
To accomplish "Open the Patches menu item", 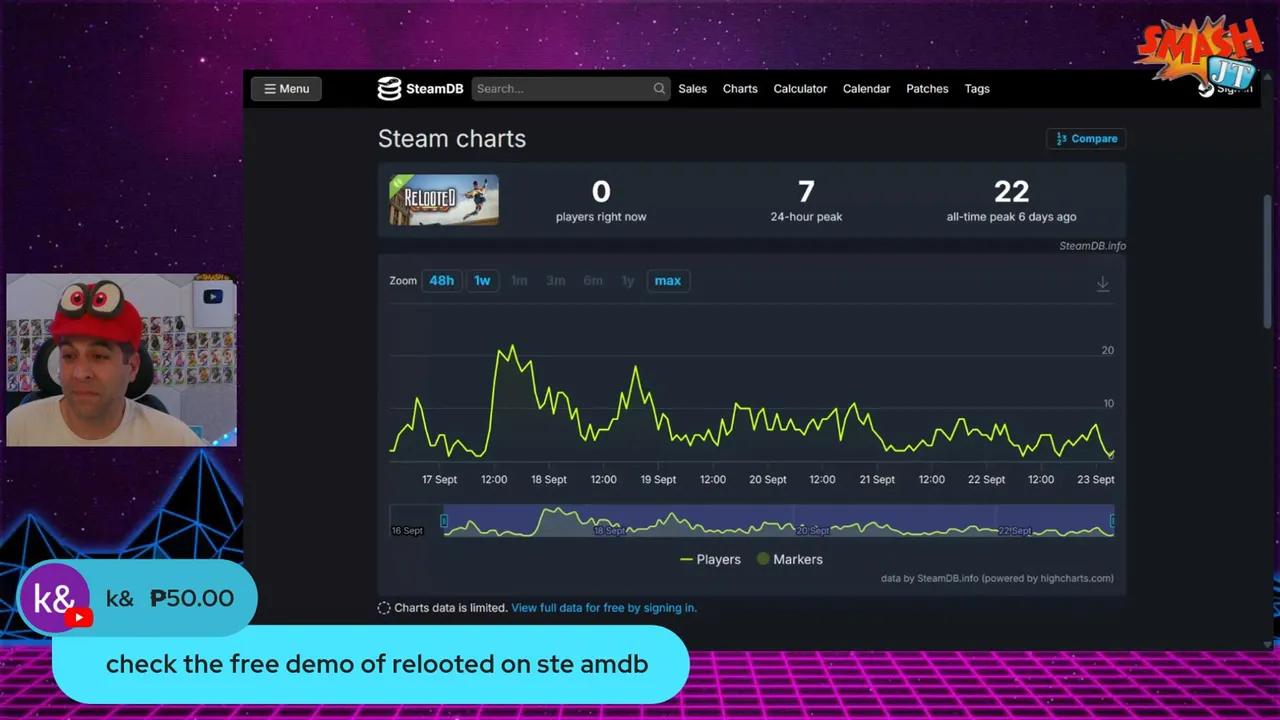I will click(x=927, y=89).
